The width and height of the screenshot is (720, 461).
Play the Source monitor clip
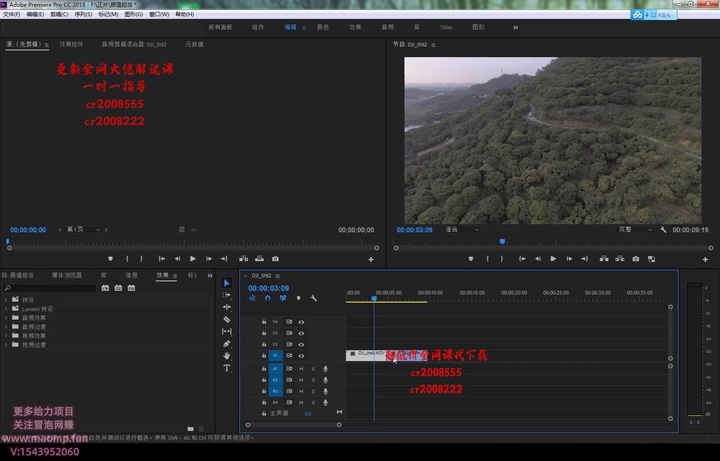(193, 259)
